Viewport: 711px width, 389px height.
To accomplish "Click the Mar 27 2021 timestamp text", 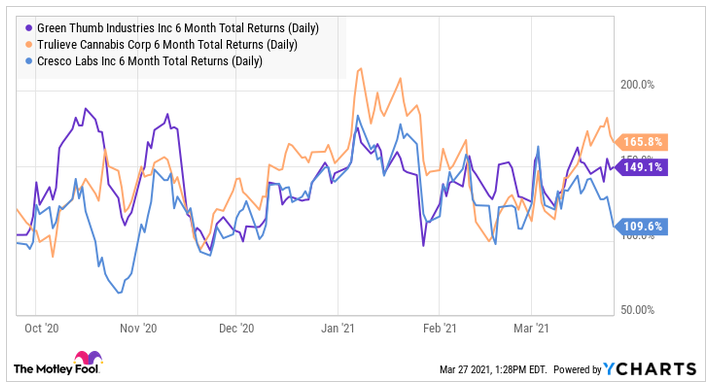I will coord(493,370).
